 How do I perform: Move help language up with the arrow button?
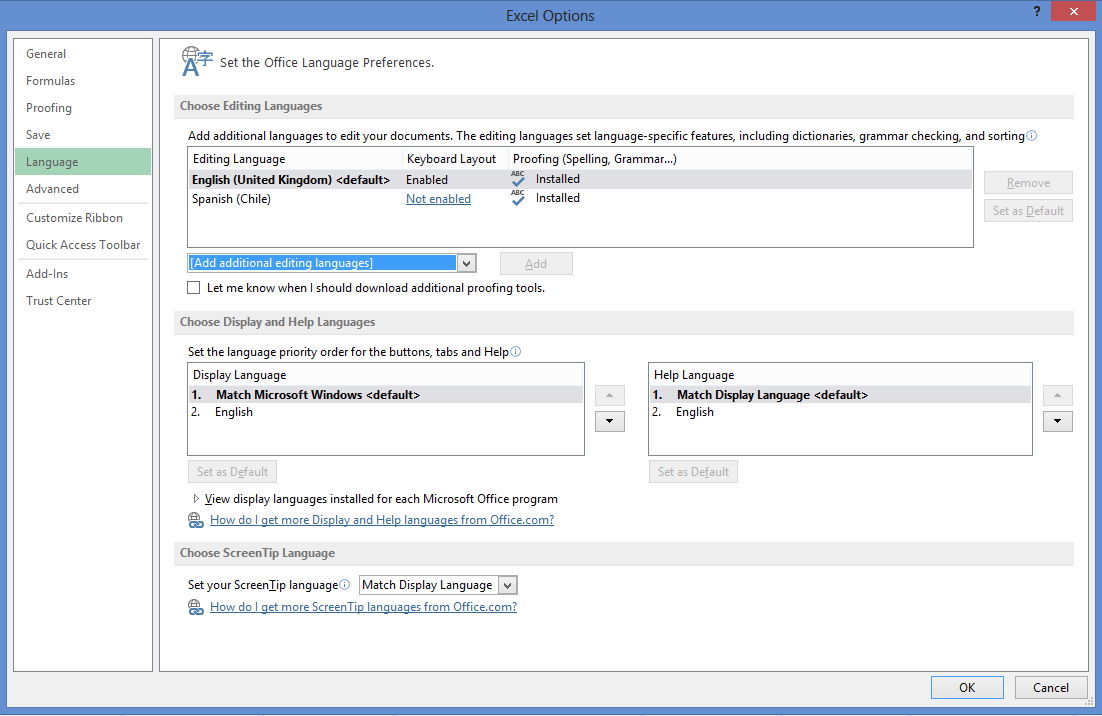click(x=1057, y=396)
